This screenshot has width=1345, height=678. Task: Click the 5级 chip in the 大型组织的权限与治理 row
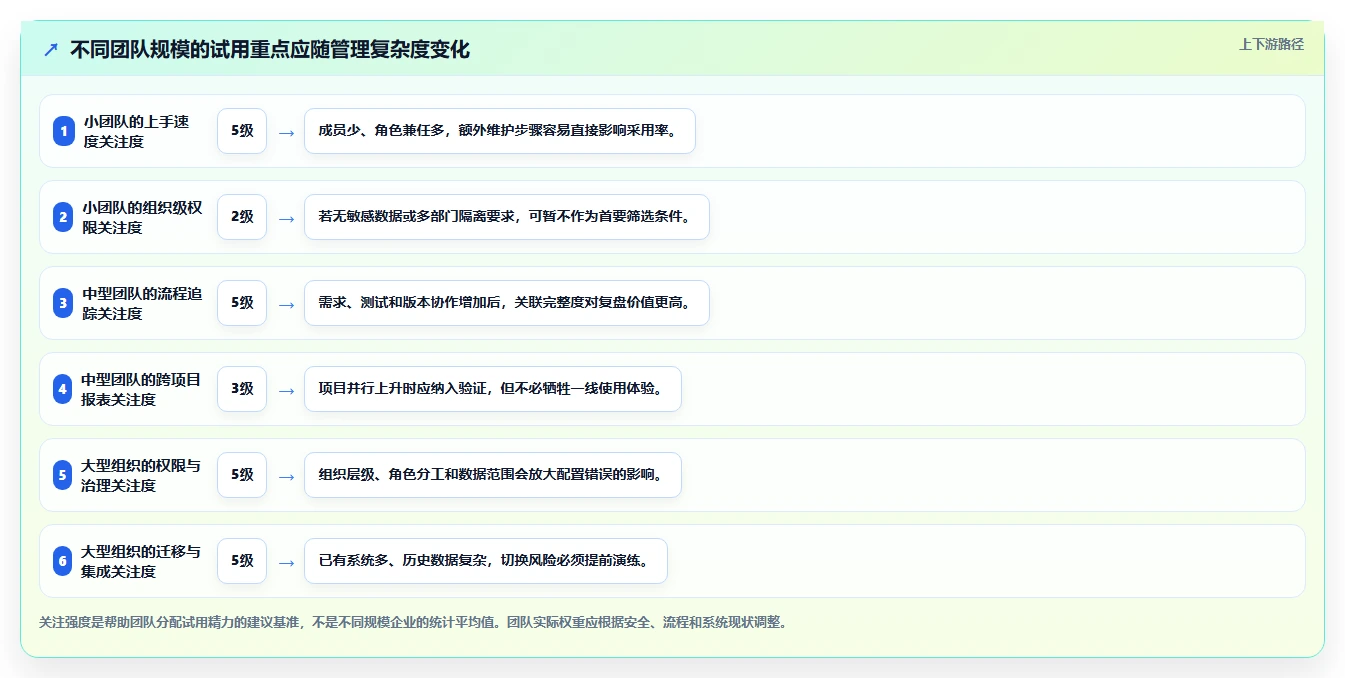(x=242, y=475)
